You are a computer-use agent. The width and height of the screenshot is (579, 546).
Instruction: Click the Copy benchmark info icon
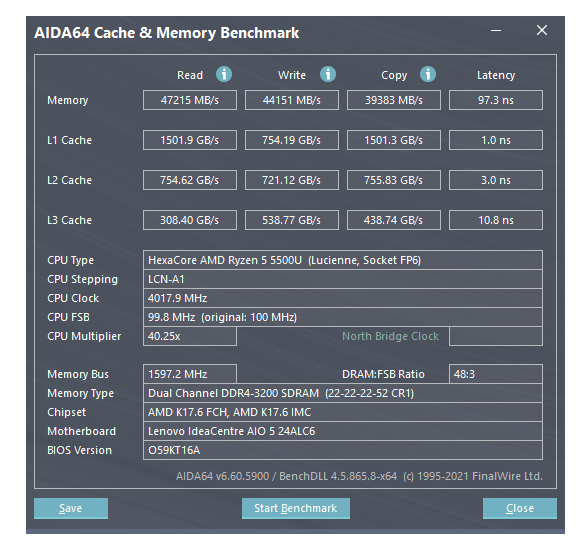[x=428, y=74]
